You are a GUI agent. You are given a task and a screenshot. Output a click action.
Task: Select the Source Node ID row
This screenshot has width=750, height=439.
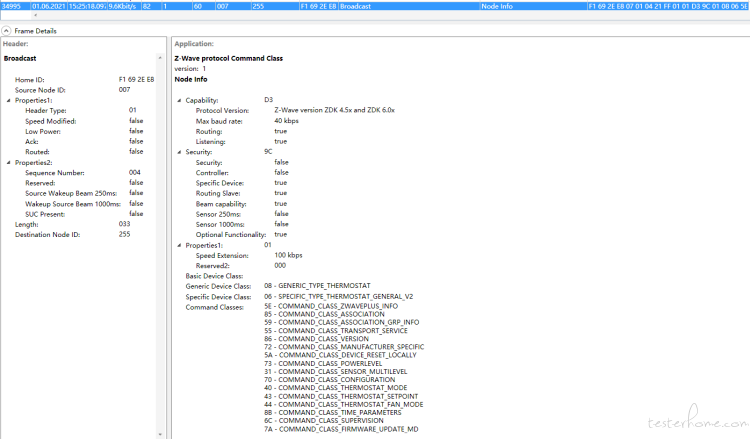point(72,90)
